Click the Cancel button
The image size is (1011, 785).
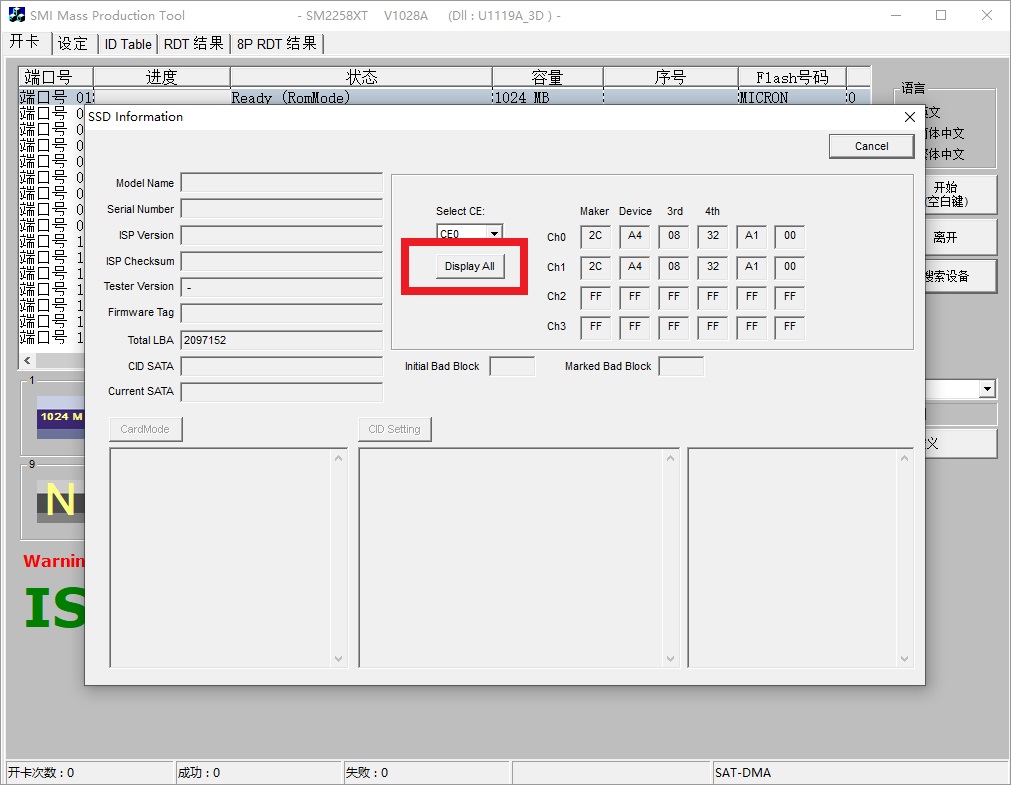coord(871,146)
